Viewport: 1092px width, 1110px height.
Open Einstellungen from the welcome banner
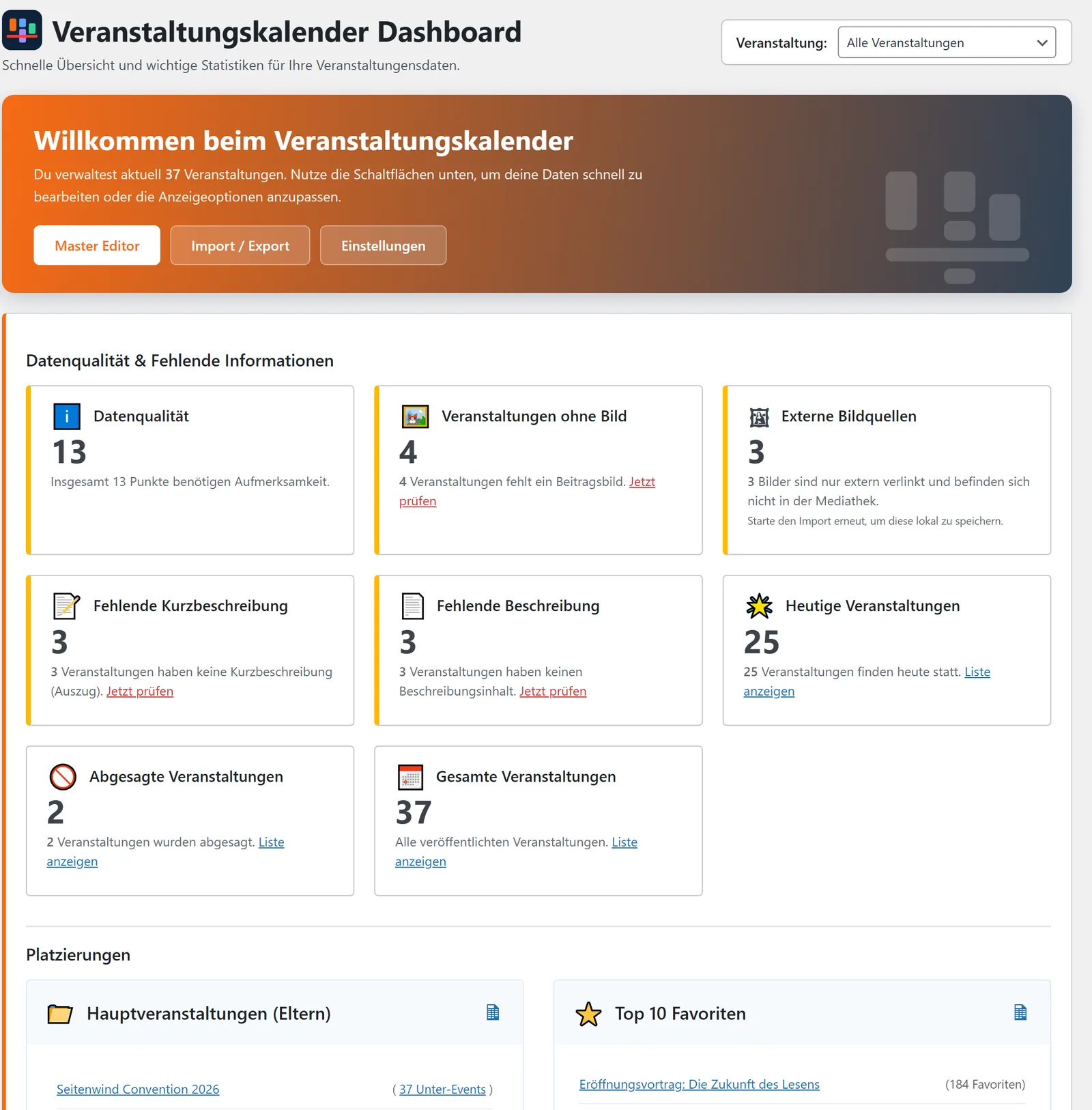[383, 245]
